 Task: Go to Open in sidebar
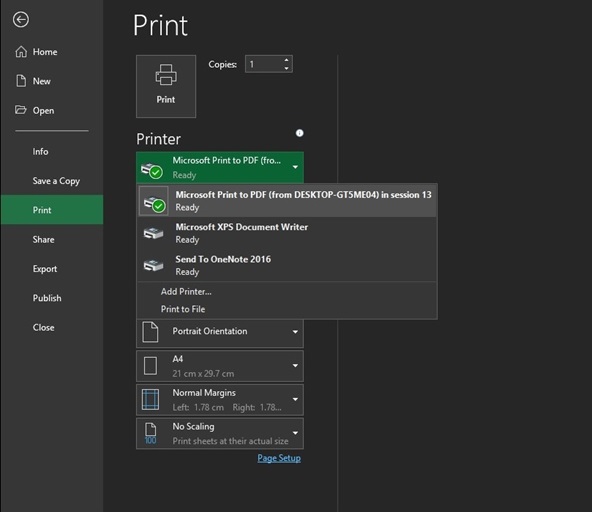pyautogui.click(x=52, y=111)
